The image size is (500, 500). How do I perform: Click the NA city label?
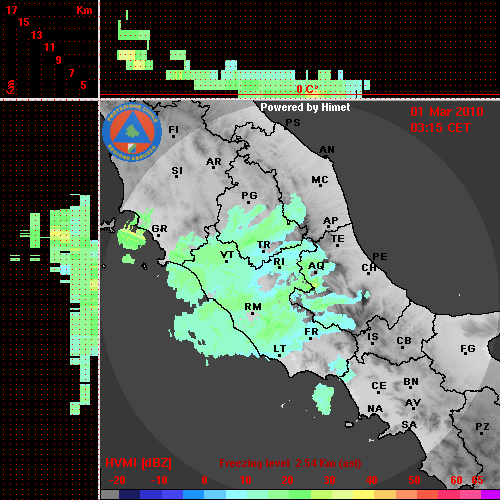(375, 408)
